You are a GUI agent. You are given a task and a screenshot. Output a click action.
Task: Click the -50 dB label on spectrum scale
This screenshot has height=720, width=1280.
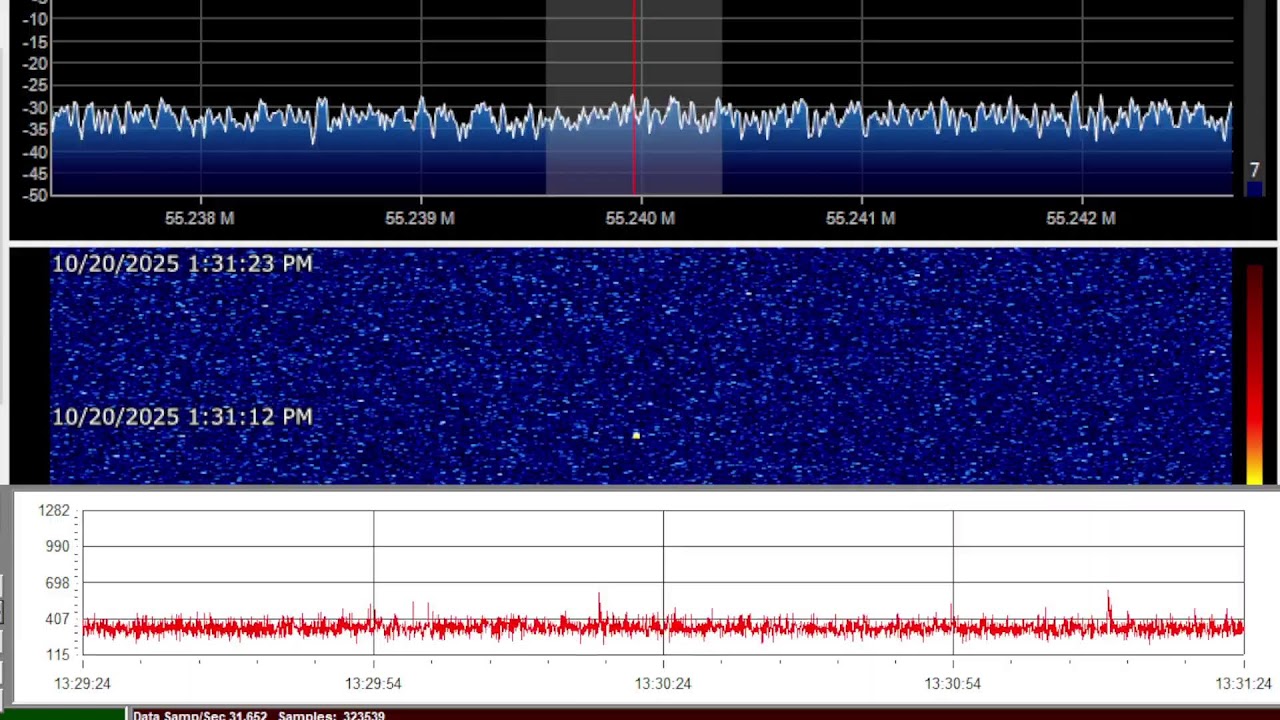pyautogui.click(x=35, y=195)
